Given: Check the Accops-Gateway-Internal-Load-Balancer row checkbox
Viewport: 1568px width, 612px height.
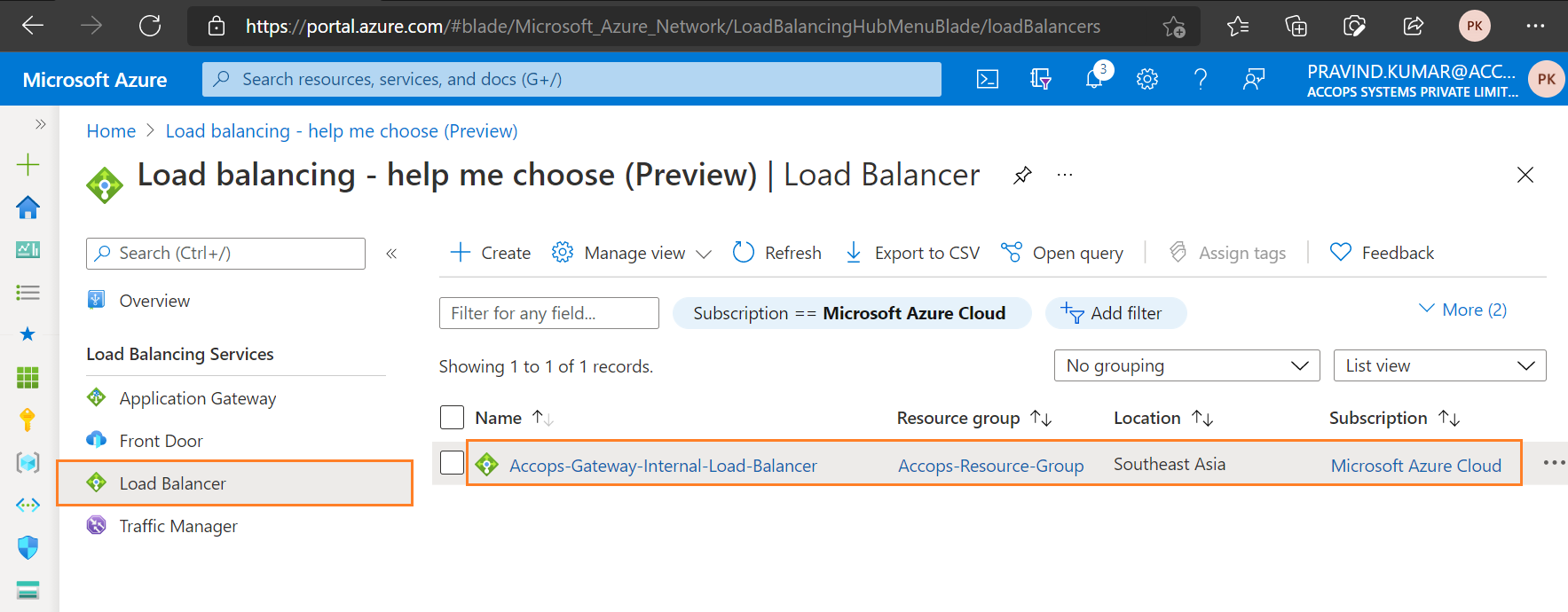Looking at the screenshot, I should (x=453, y=462).
